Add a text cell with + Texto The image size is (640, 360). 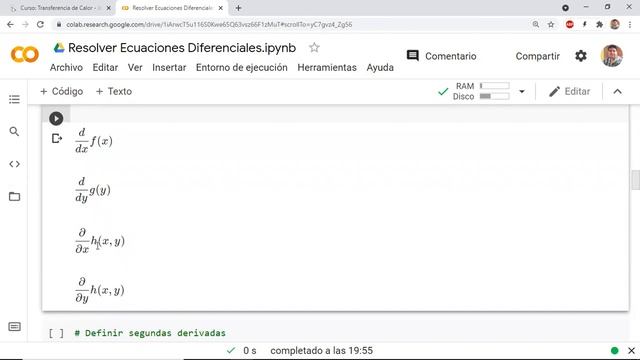tap(114, 91)
